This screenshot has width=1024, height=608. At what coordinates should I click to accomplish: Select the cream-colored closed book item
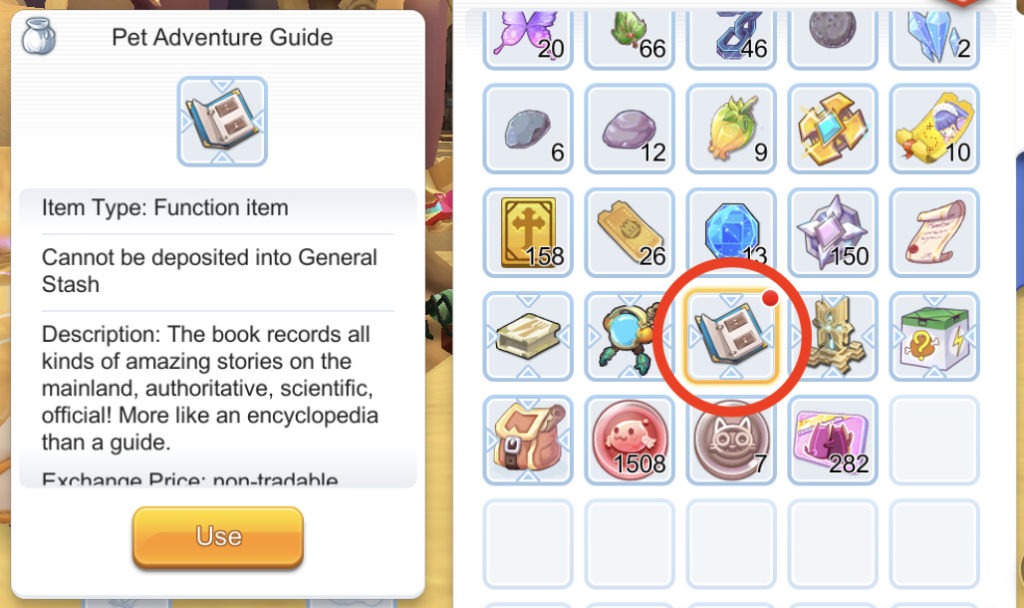[528, 336]
